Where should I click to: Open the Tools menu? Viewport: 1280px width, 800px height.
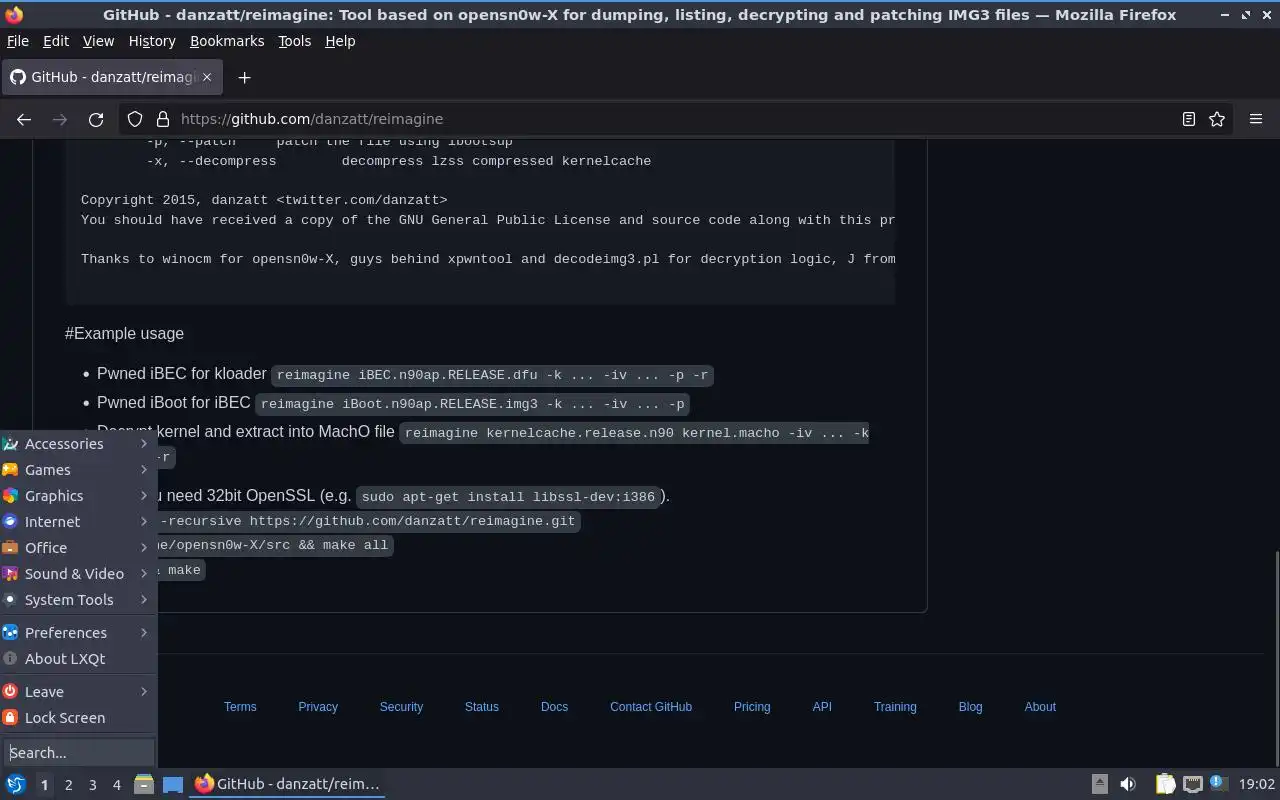(294, 41)
